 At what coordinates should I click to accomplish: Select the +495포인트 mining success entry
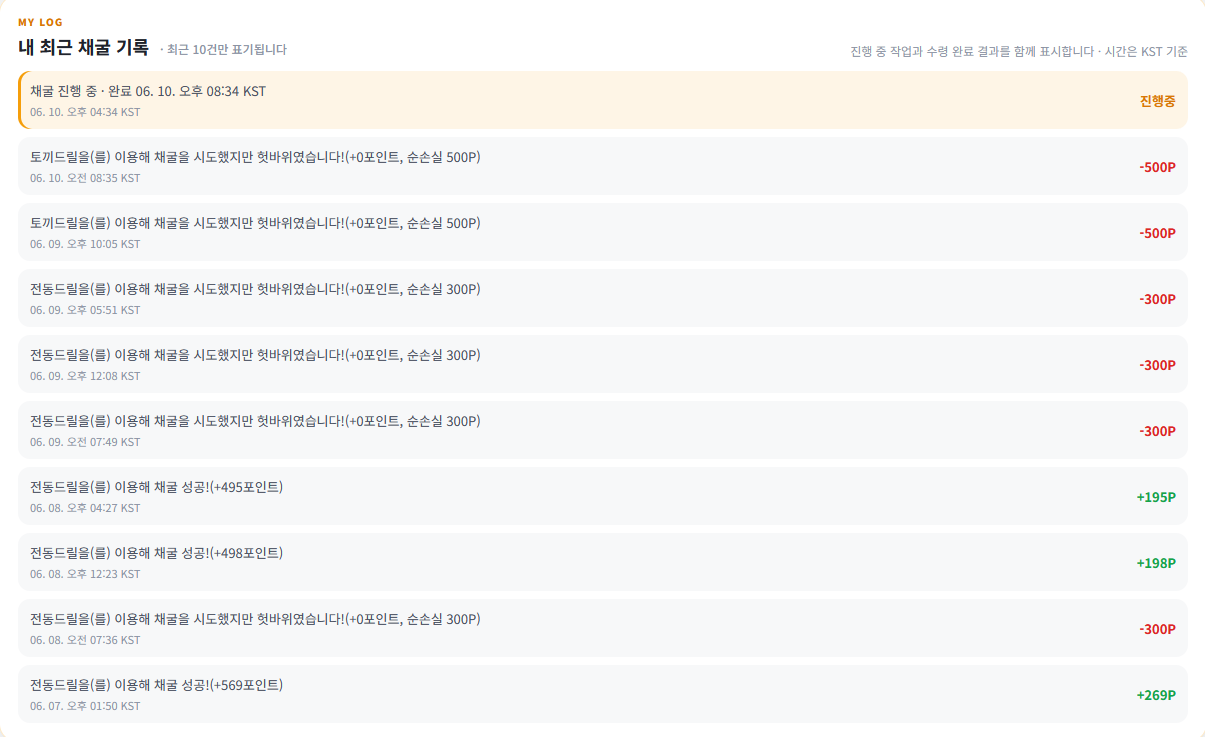click(x=603, y=496)
